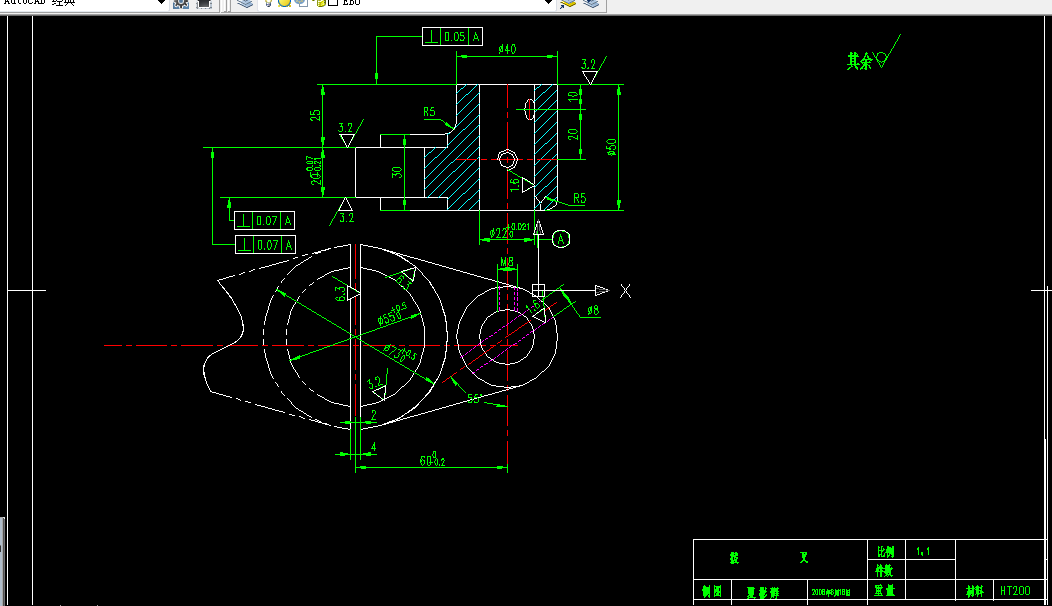Select the 55° angle dimension
The height and width of the screenshot is (606, 1052).
click(474, 399)
